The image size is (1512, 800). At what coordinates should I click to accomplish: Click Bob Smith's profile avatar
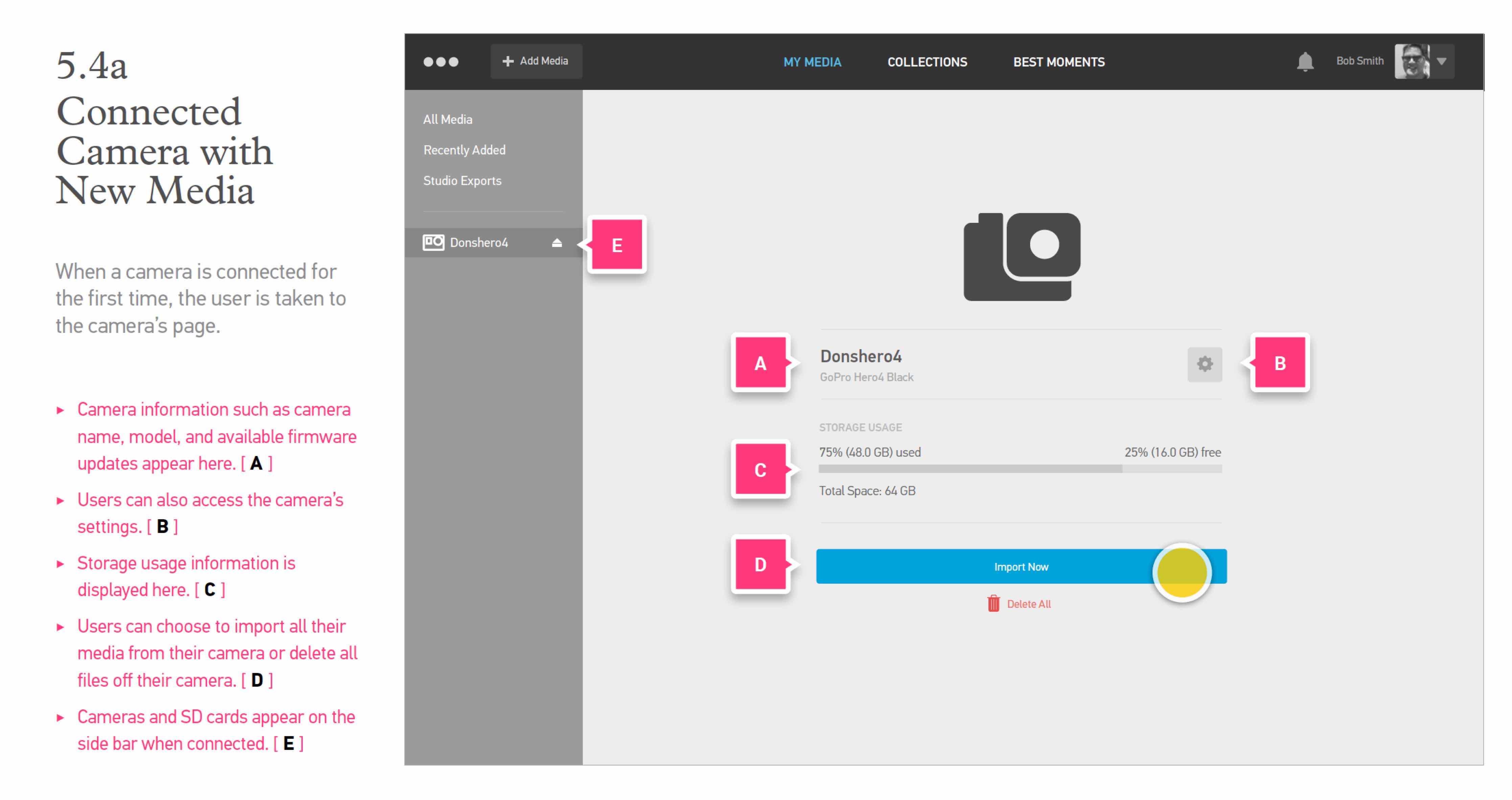click(1412, 61)
